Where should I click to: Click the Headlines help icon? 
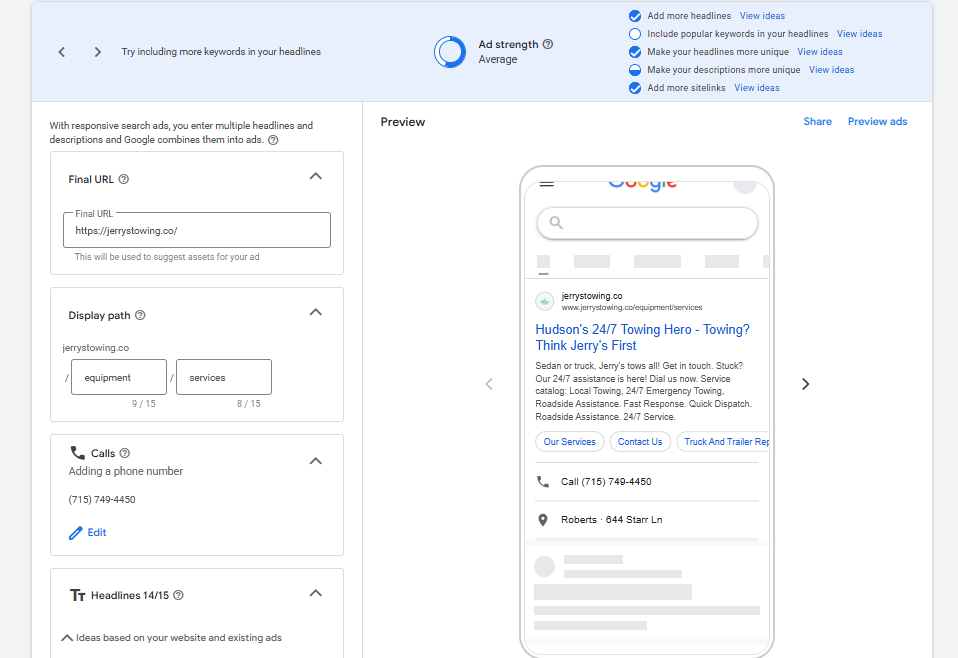coord(178,595)
